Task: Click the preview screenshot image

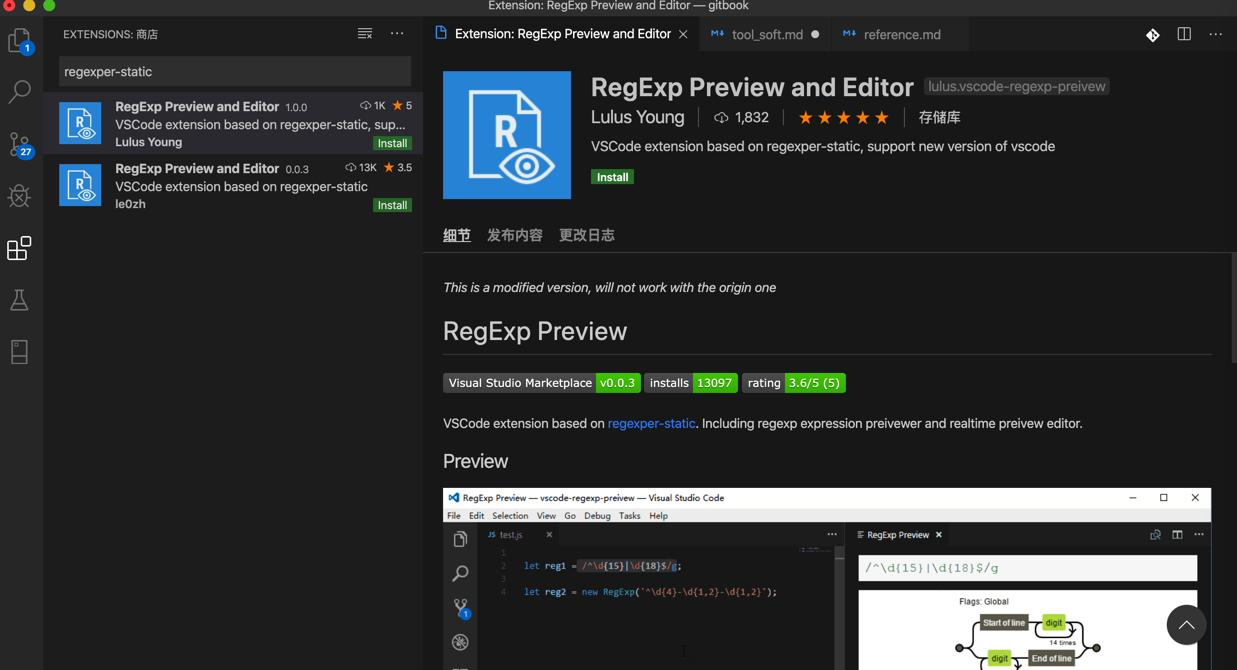Action: point(827,579)
